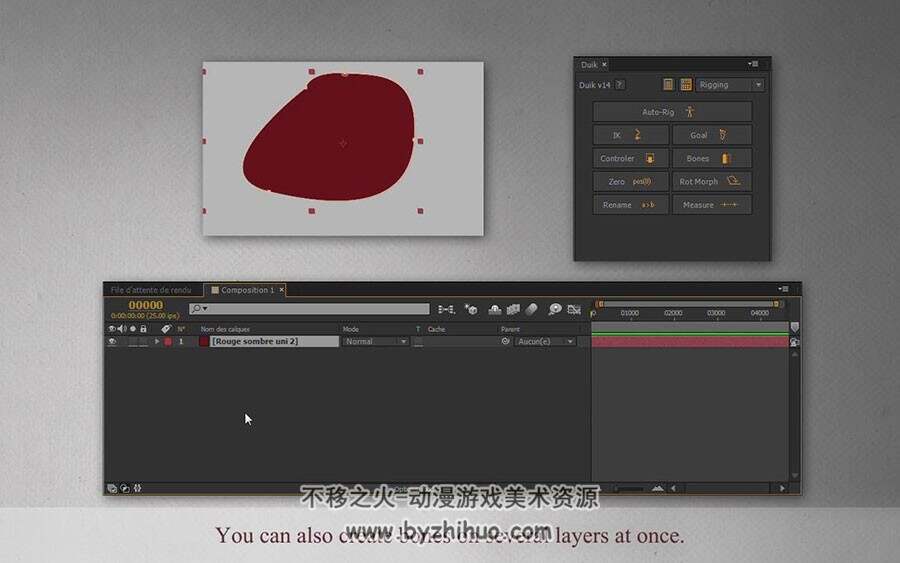Viewport: 900px width, 563px height.
Task: Toggle the In/Out/Duration pane icon
Action: click(138, 488)
